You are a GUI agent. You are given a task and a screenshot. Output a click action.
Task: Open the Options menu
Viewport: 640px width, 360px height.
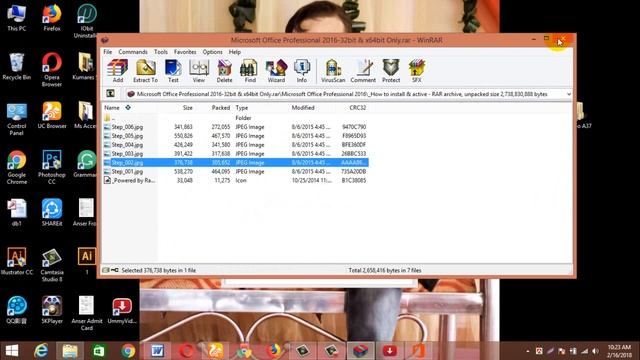point(212,52)
